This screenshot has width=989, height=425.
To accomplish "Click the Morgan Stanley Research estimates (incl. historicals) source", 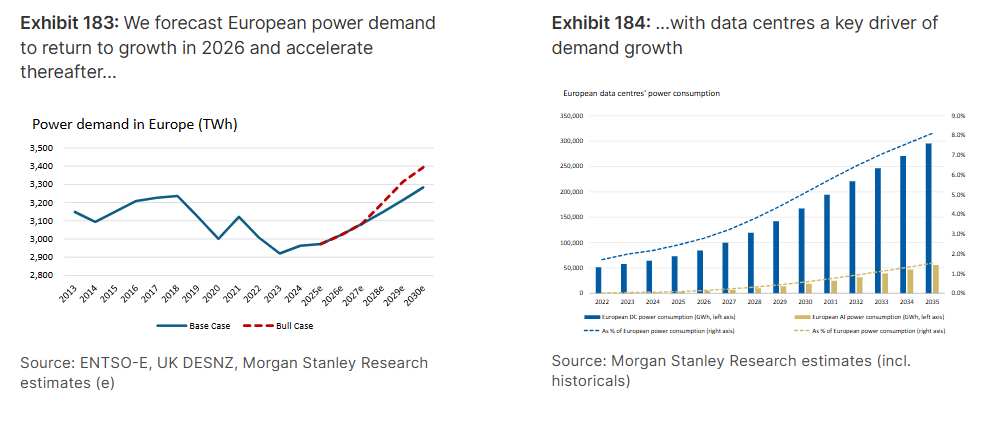I will click(x=731, y=371).
